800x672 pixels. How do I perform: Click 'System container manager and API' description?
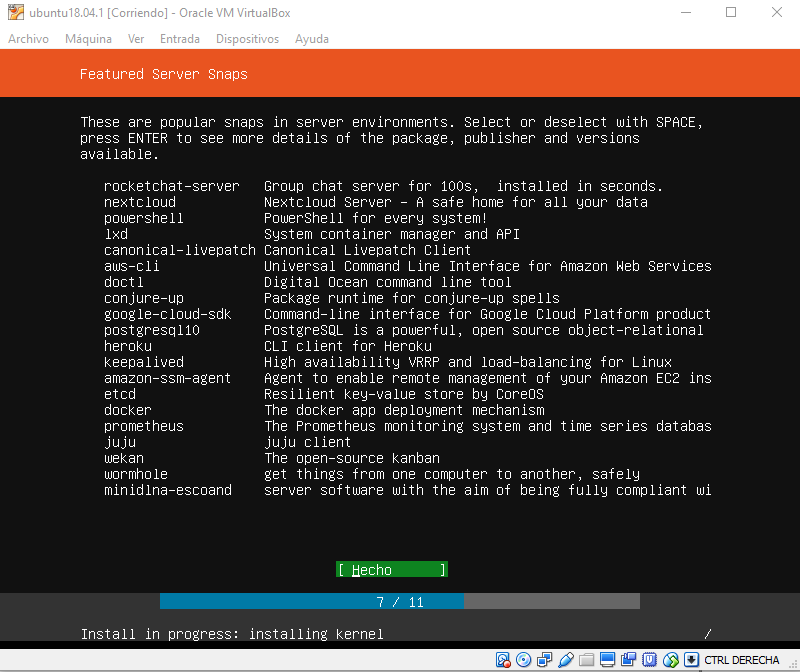392,234
